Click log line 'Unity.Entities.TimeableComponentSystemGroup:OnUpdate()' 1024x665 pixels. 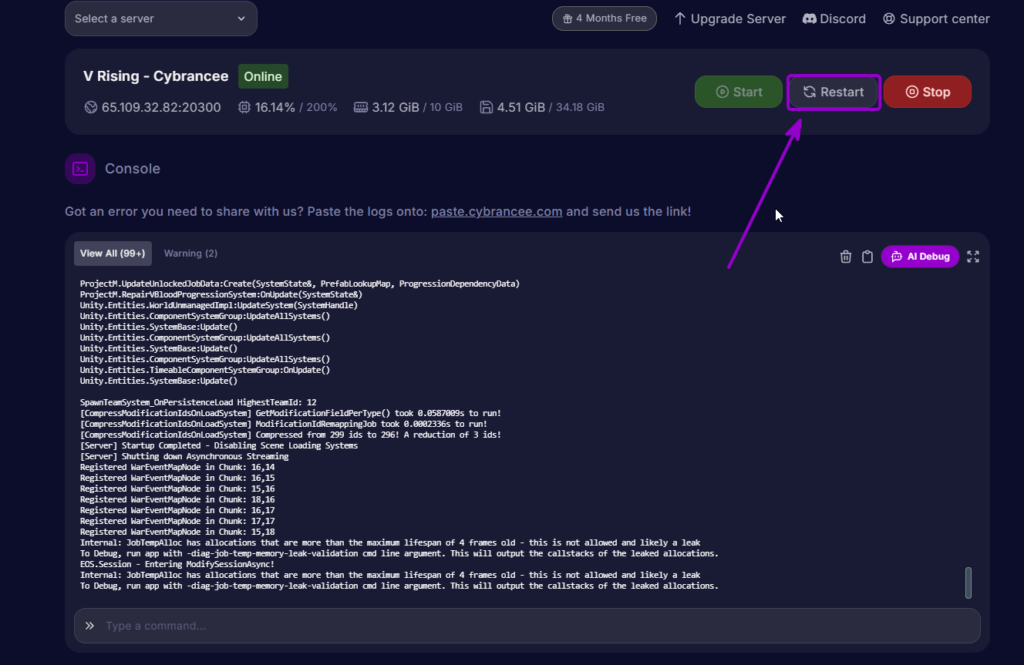point(205,370)
